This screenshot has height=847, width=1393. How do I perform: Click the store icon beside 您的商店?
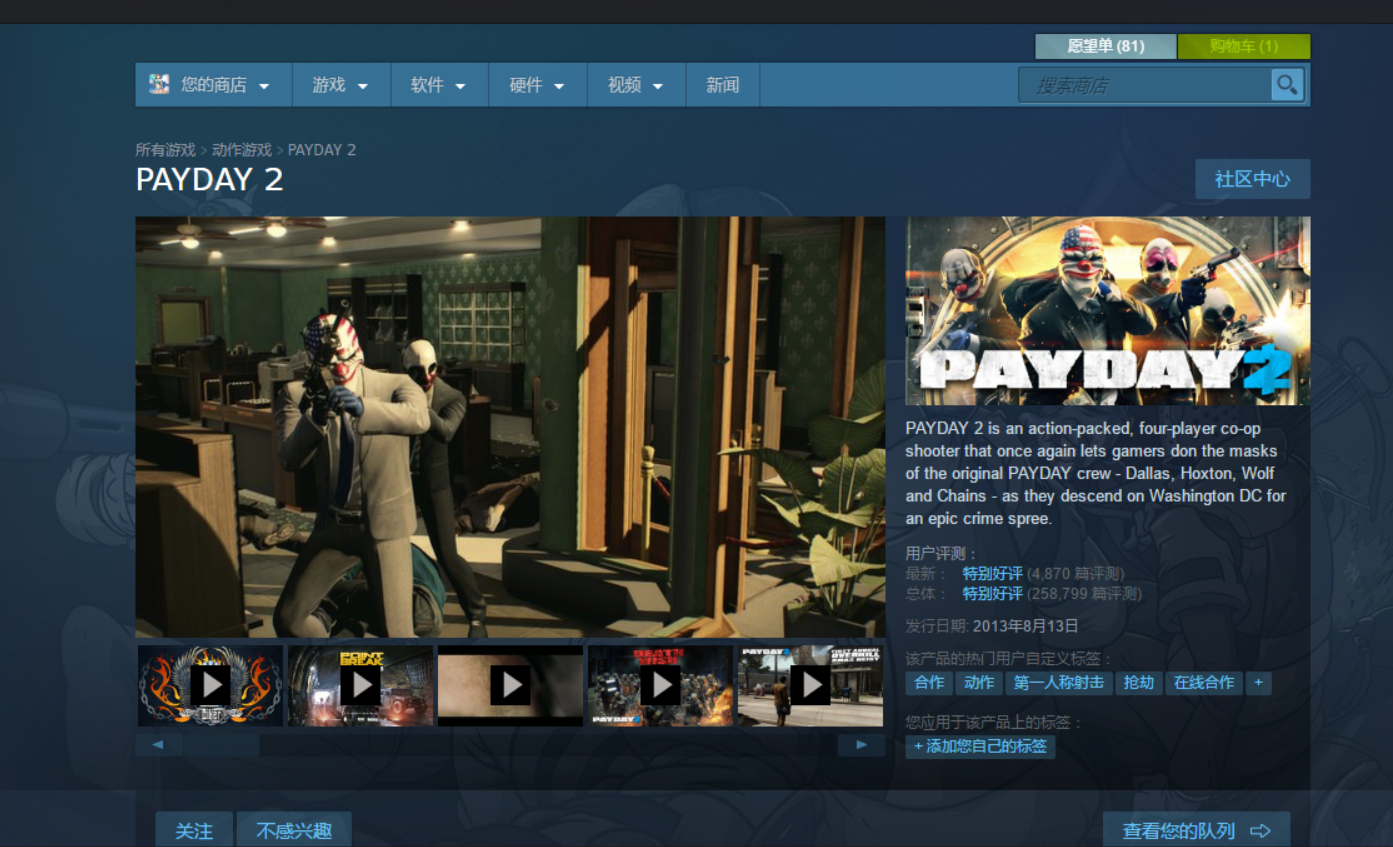click(x=159, y=84)
